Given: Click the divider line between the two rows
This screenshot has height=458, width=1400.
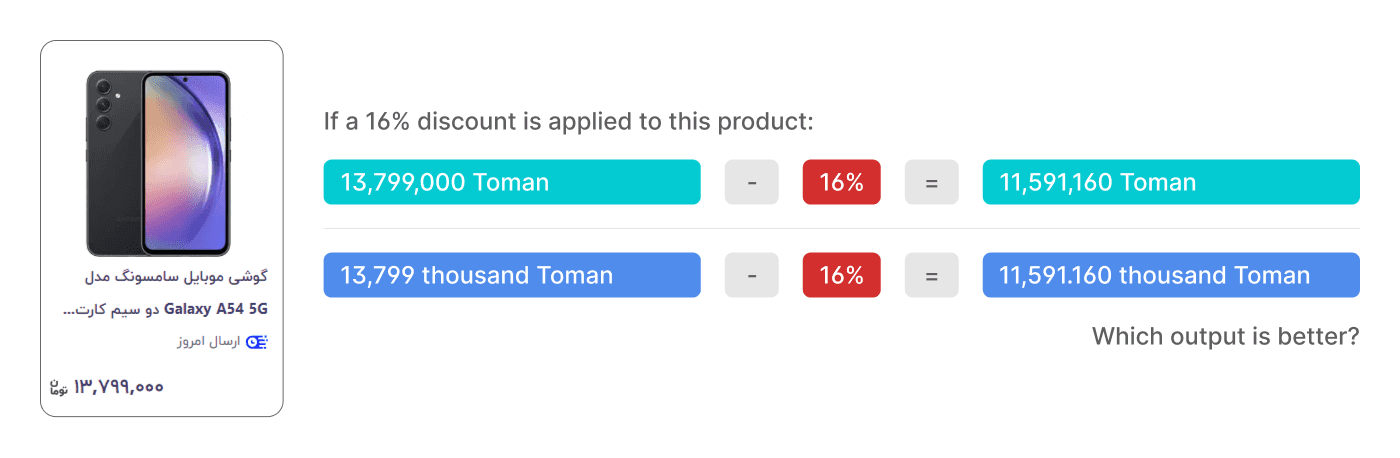Looking at the screenshot, I should (x=842, y=228).
